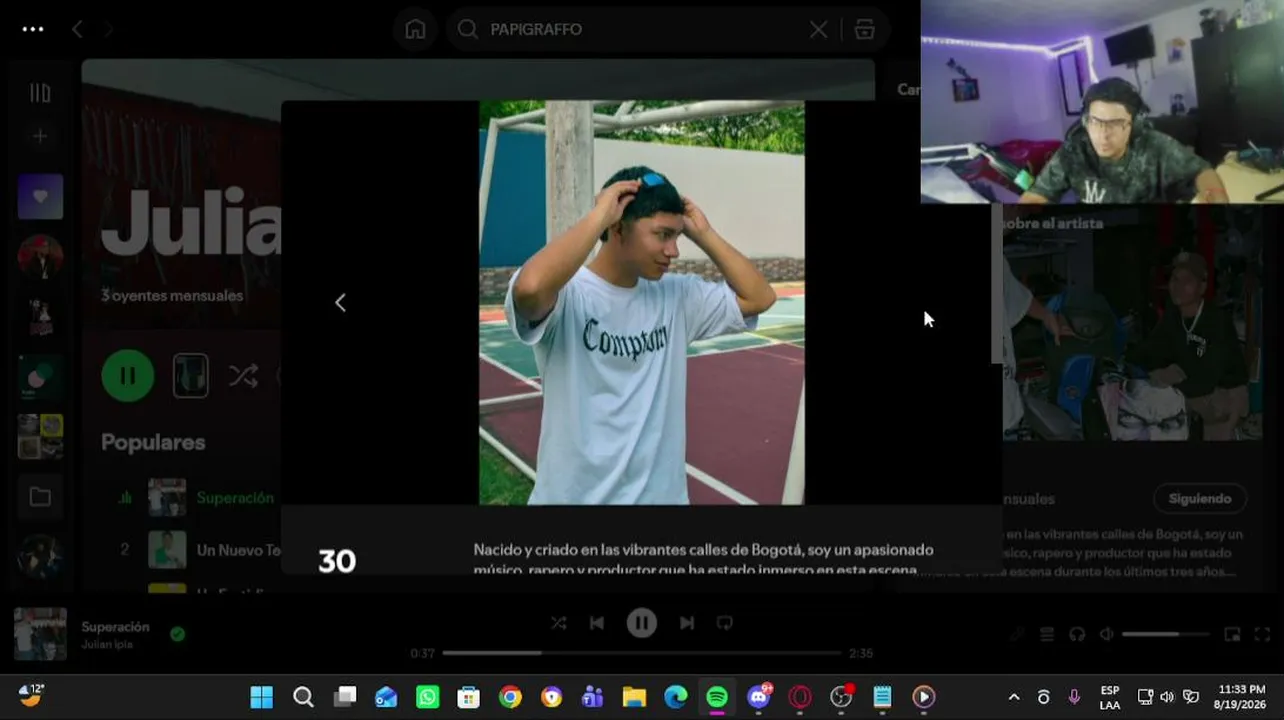Show the previous artist photo in gallery
This screenshot has height=720, width=1284.
point(340,302)
